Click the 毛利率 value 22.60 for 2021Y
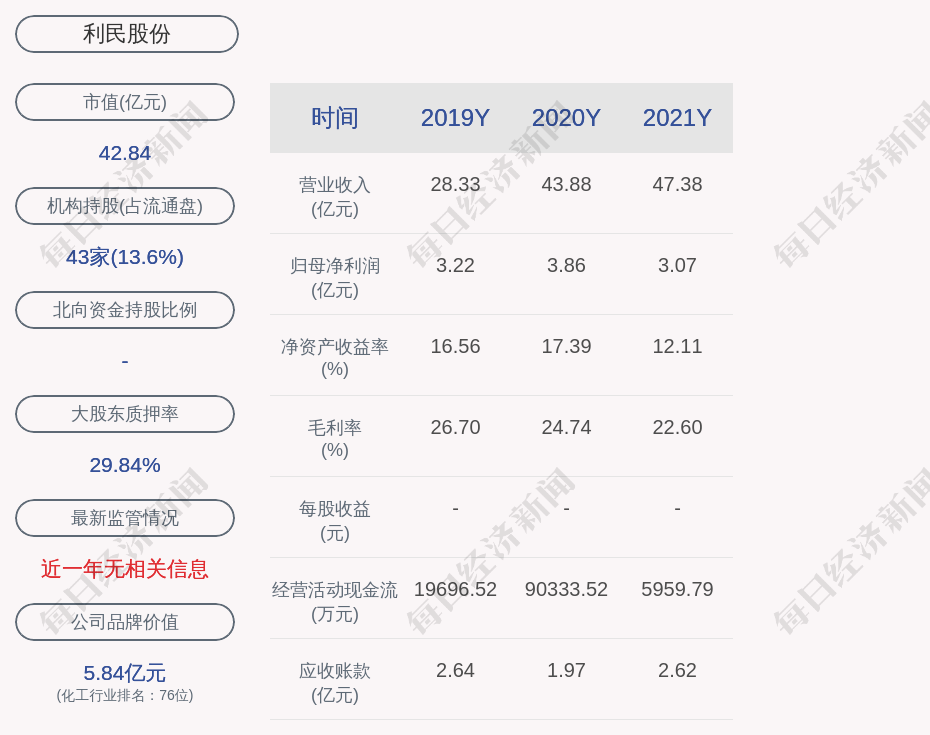Image resolution: width=930 pixels, height=735 pixels. click(677, 427)
